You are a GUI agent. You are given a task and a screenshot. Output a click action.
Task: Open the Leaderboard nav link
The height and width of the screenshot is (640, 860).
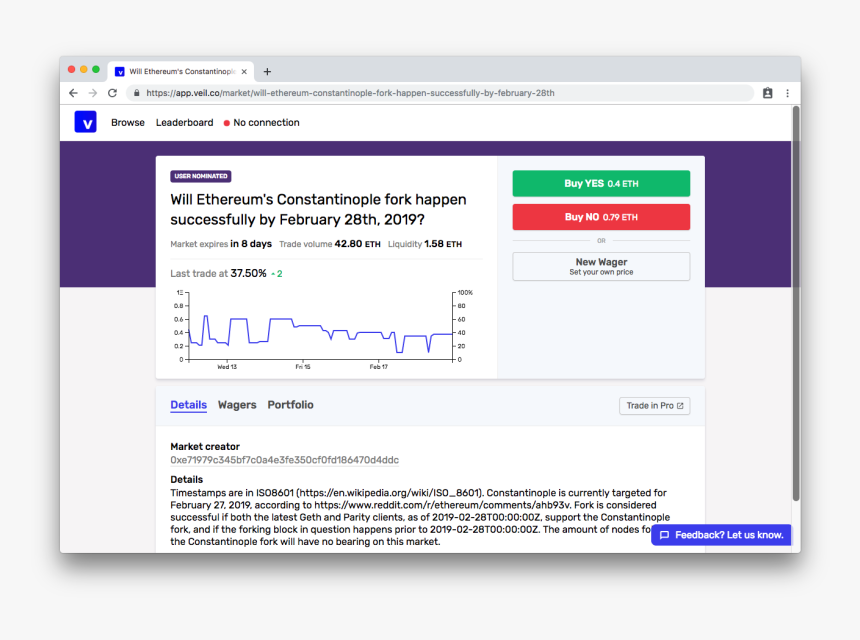(x=184, y=122)
